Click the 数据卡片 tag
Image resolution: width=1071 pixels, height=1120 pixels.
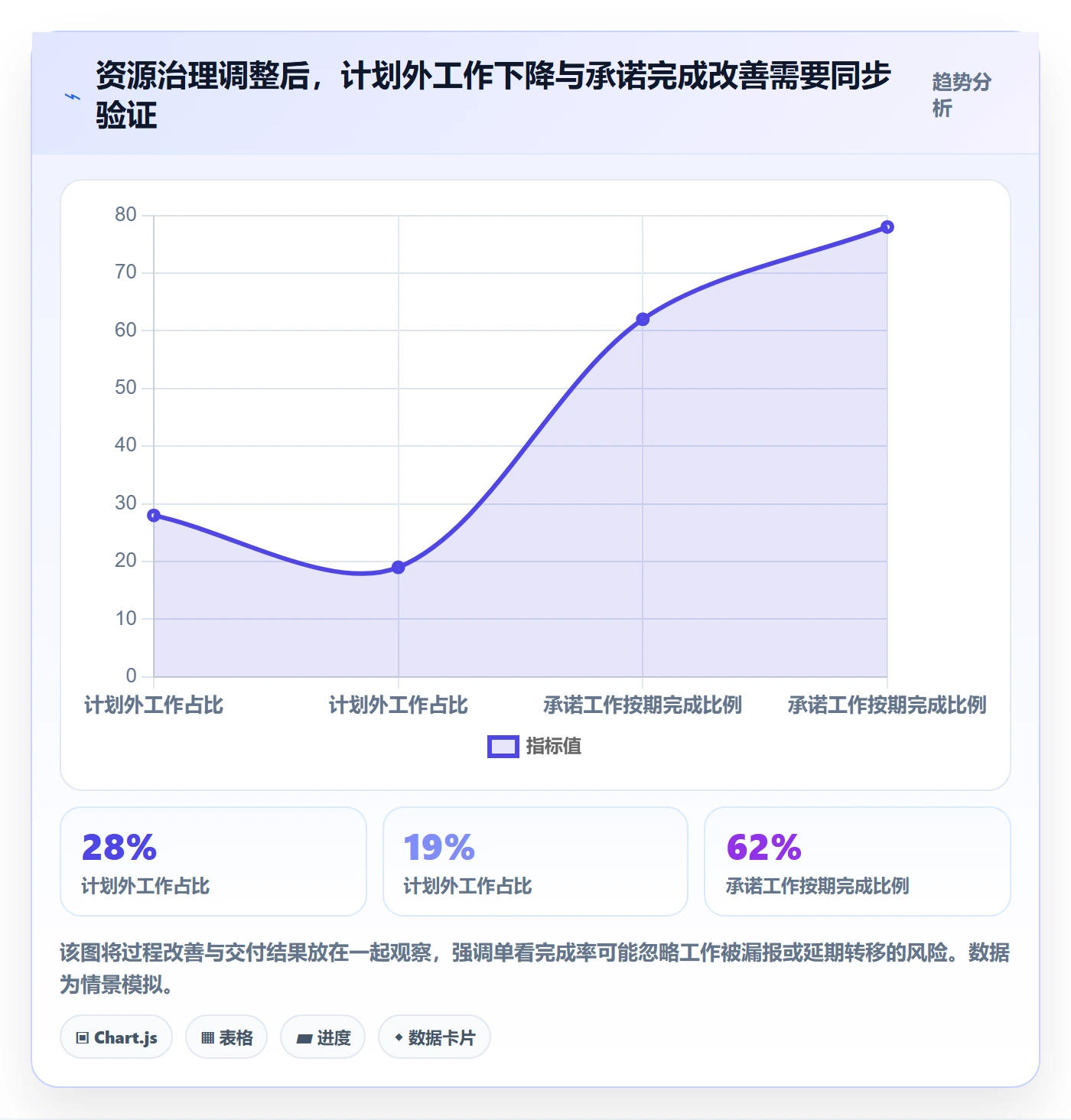click(x=435, y=1037)
